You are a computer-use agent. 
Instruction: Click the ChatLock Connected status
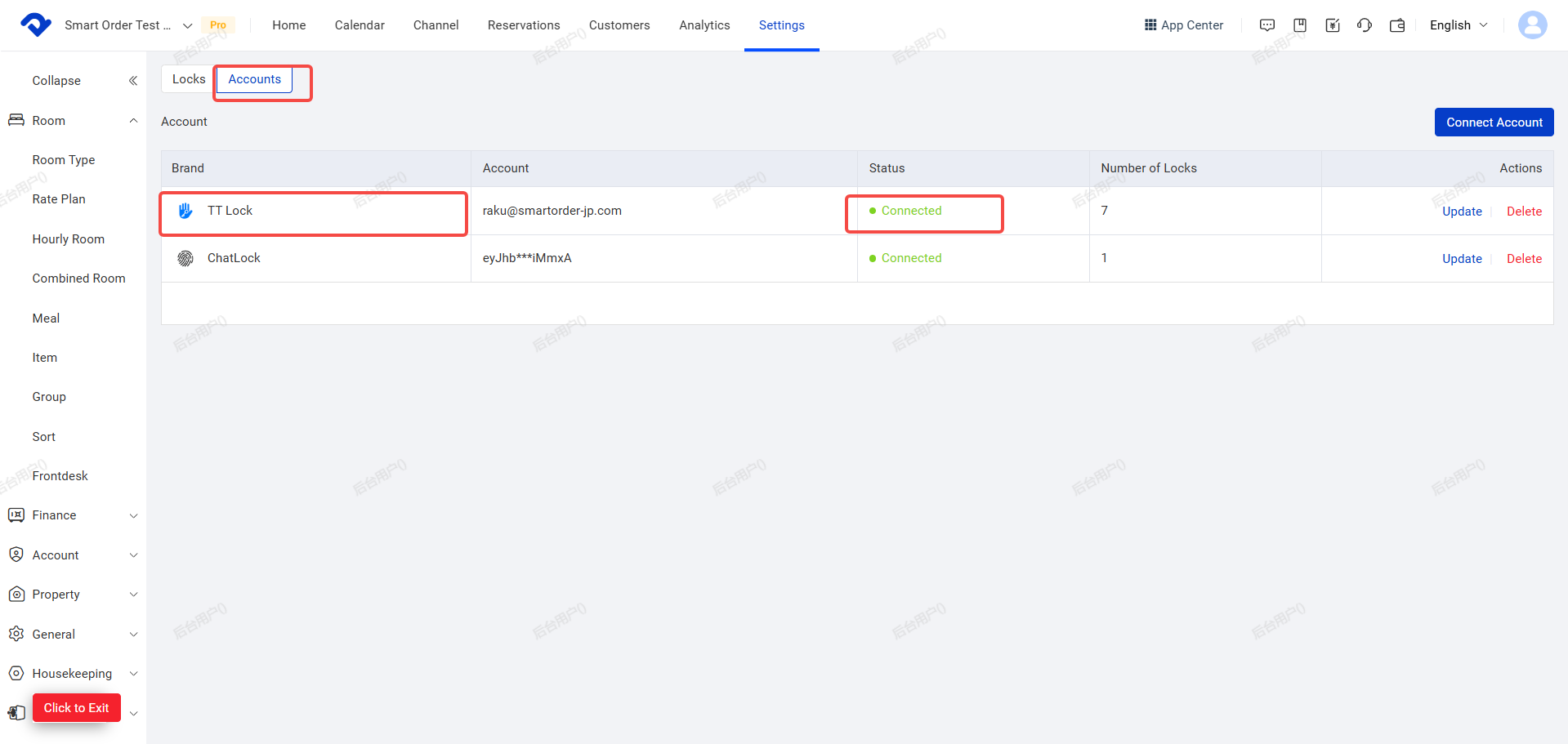tap(905, 258)
